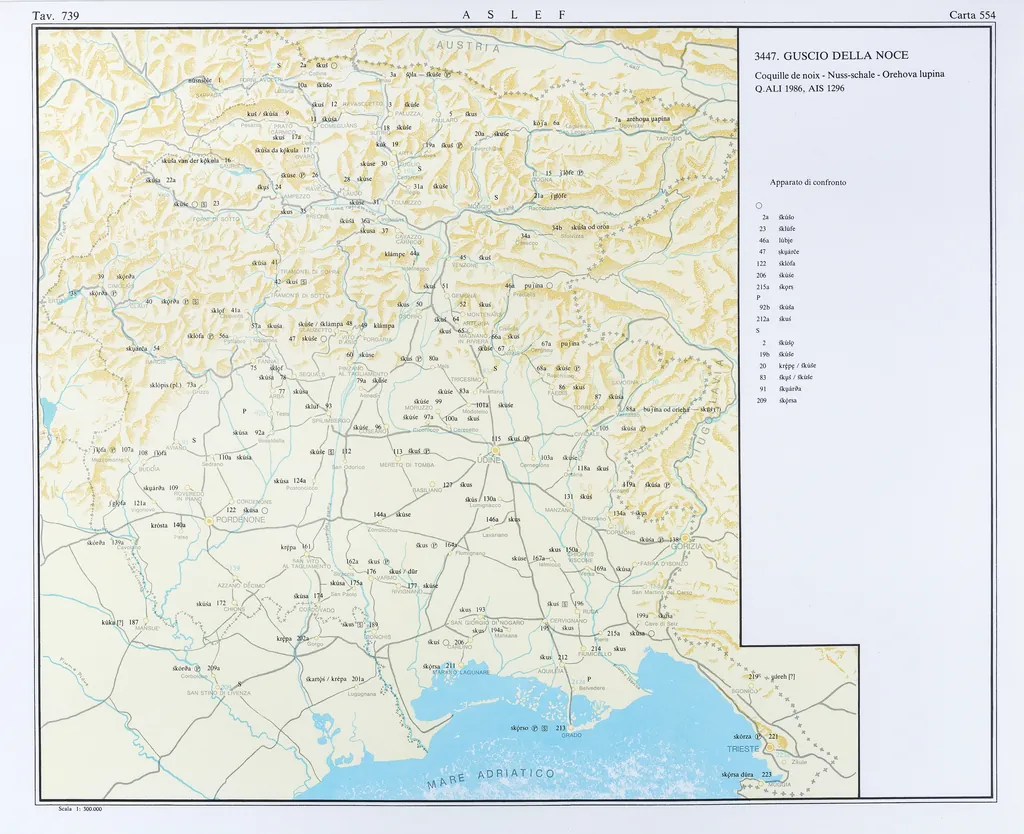This screenshot has height=834, width=1024.
Task: Click the 'ASLEF' header title
Action: tap(515, 15)
